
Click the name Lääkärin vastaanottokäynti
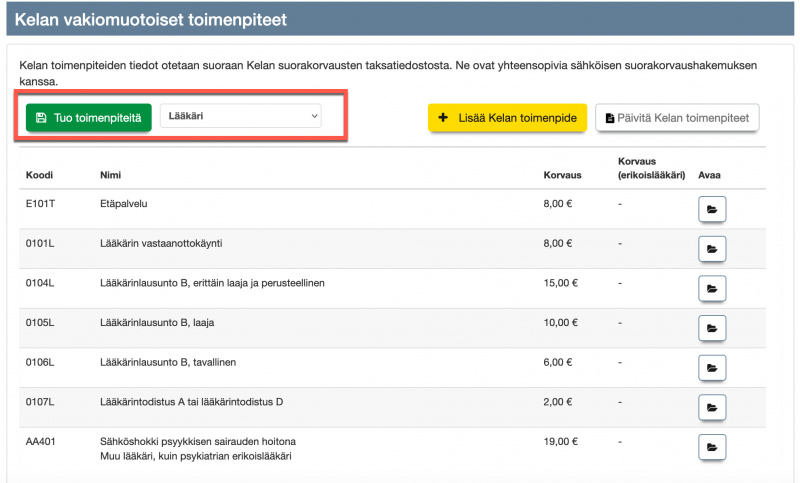tap(161, 243)
